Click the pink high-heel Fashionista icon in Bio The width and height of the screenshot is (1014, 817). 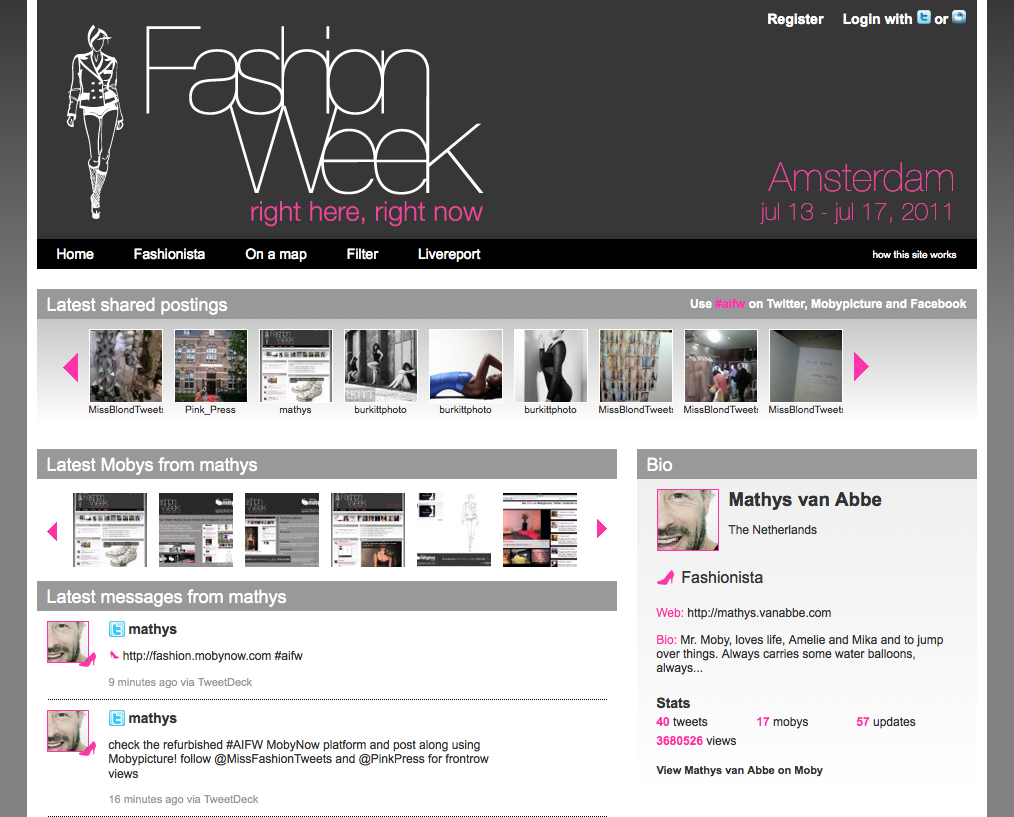click(x=665, y=578)
